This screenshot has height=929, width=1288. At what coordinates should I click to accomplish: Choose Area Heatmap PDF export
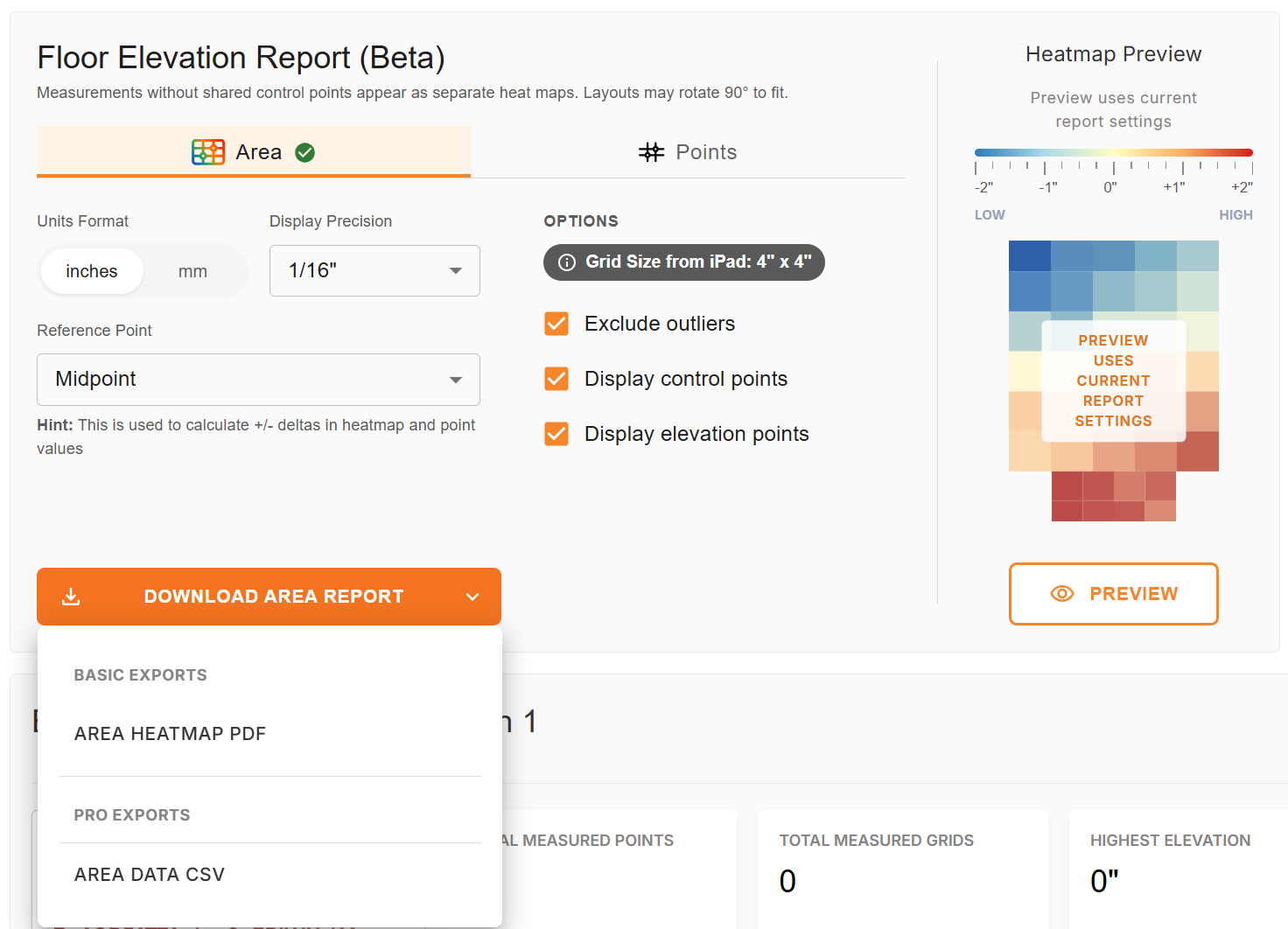[x=269, y=734]
